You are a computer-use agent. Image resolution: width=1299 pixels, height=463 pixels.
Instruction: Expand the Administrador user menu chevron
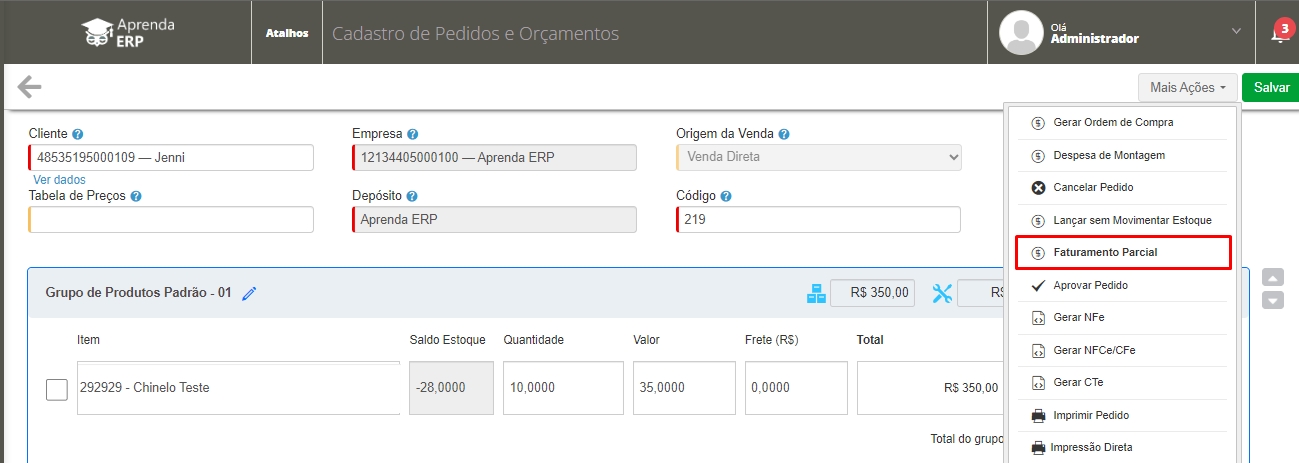click(1237, 33)
